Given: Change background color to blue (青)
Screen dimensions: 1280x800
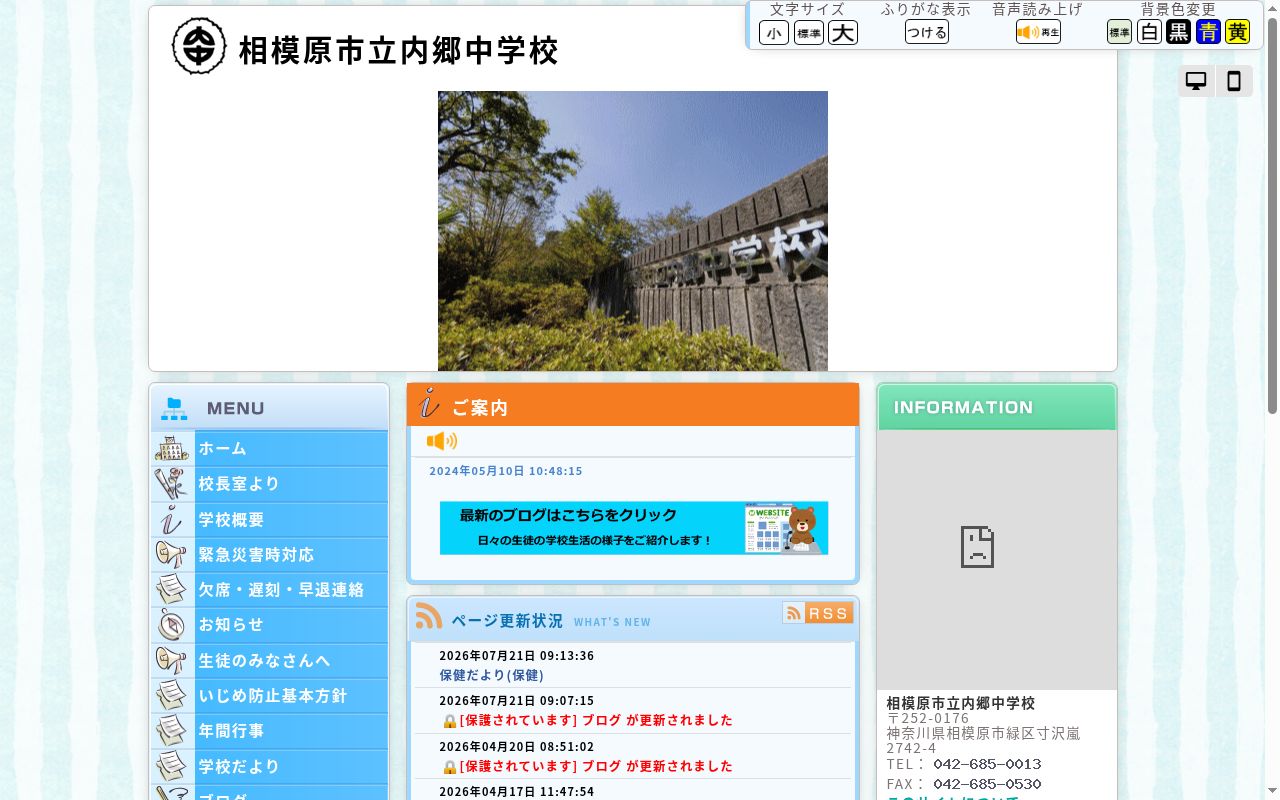Looking at the screenshot, I should click(x=1208, y=32).
